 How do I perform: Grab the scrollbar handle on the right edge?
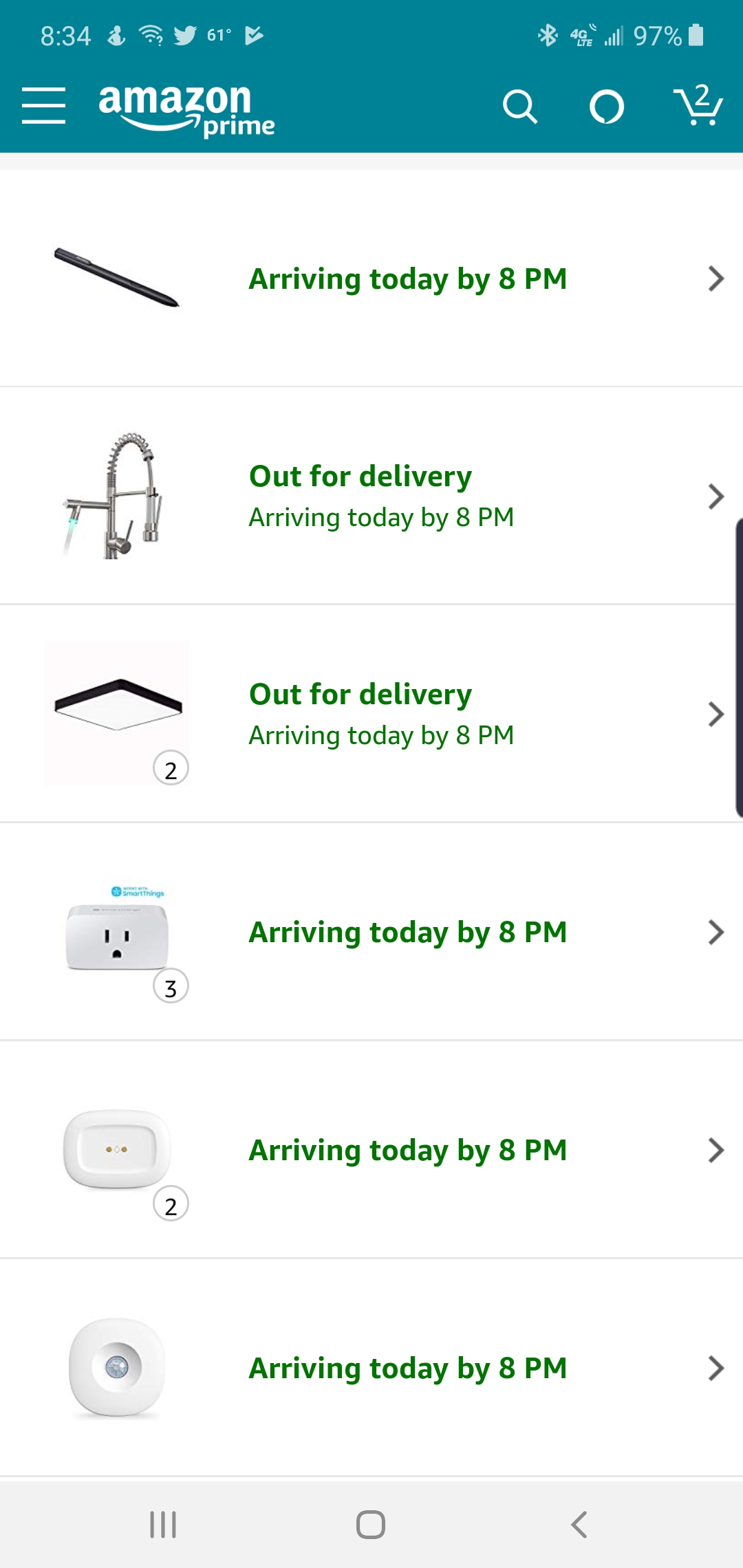tap(739, 667)
